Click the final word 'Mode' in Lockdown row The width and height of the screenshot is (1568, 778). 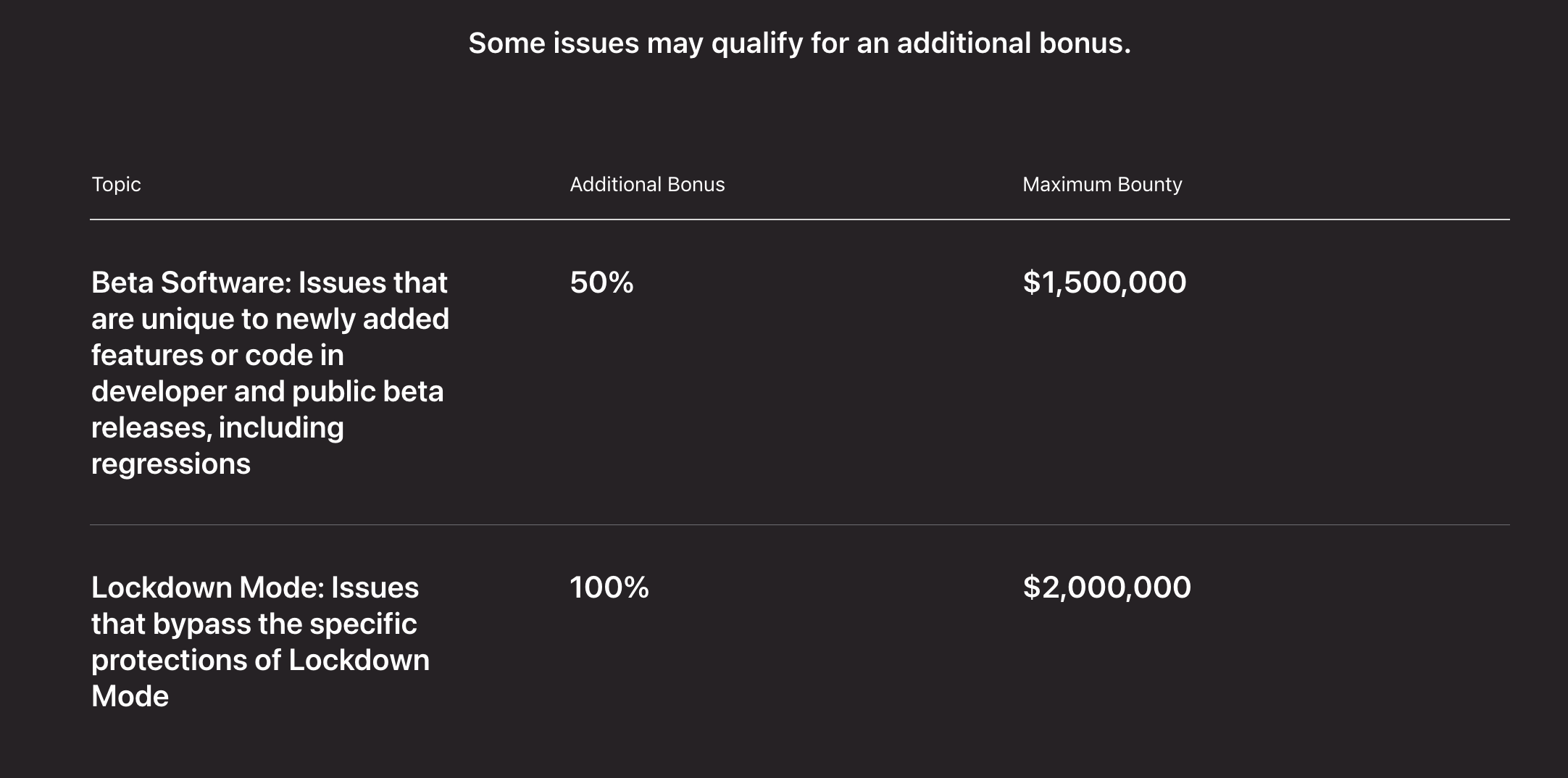(x=130, y=696)
